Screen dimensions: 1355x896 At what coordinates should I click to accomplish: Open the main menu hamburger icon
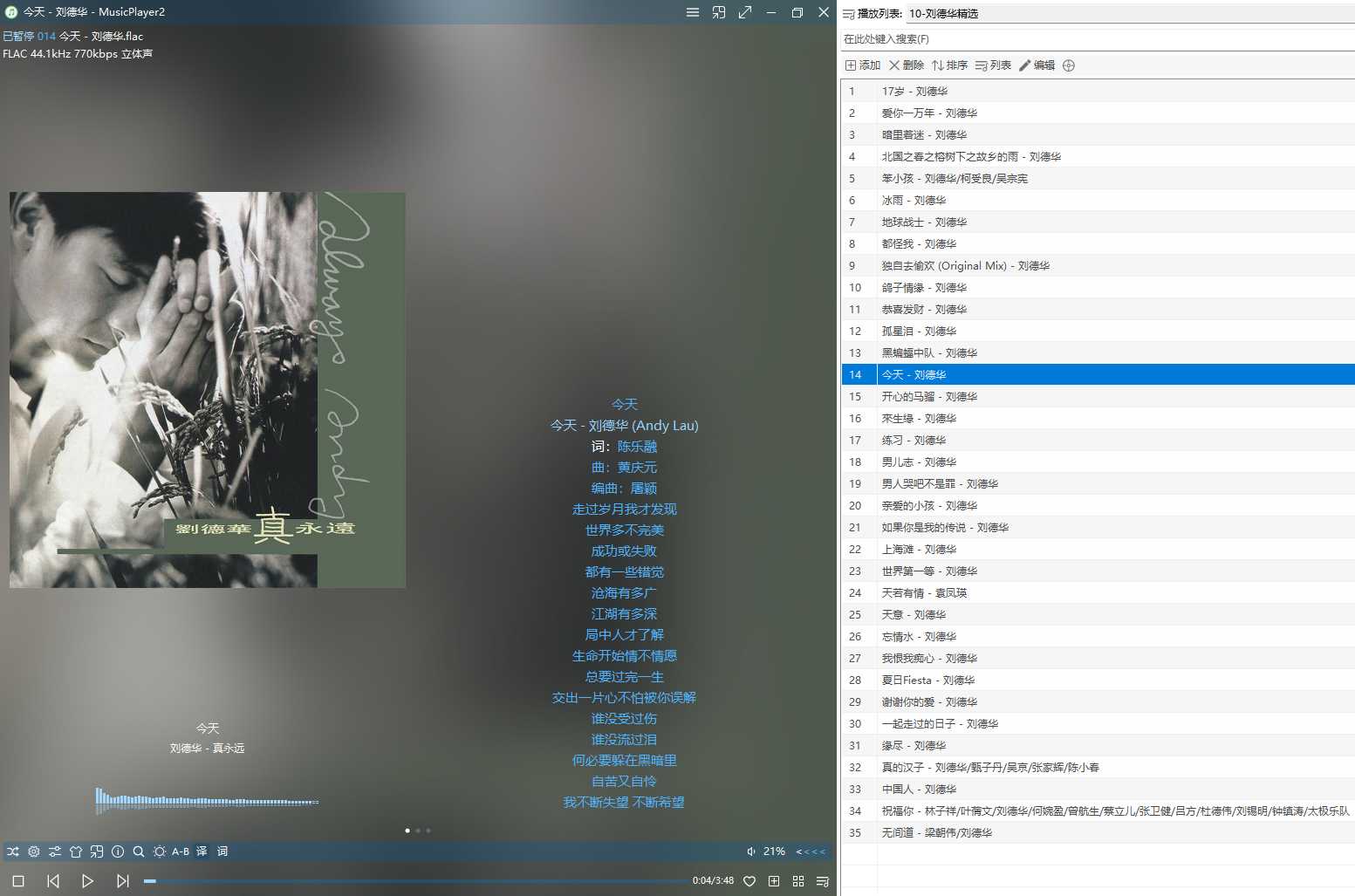693,12
